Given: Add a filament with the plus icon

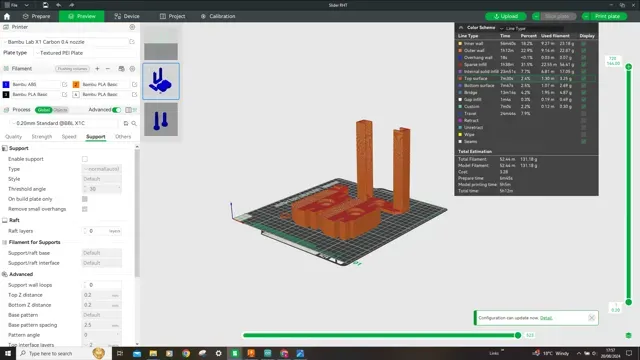Looking at the screenshot, I should (x=97, y=69).
